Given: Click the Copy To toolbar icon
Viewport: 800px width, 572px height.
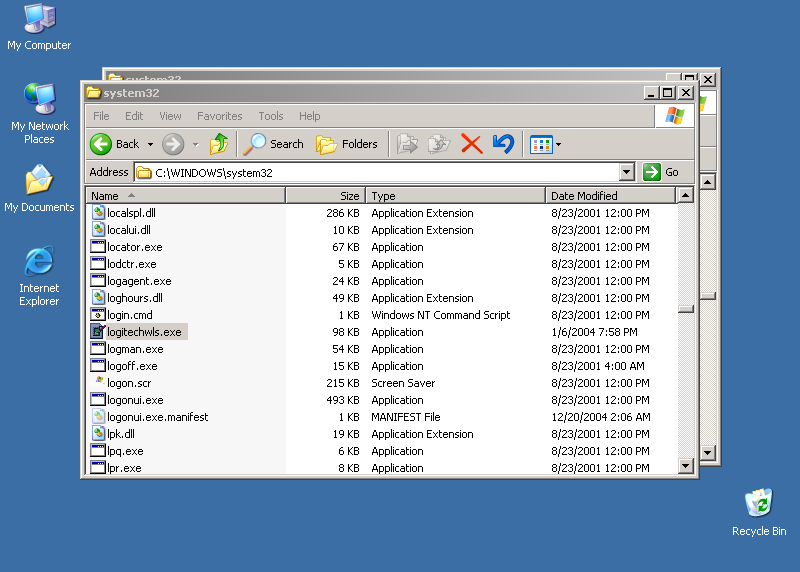Looking at the screenshot, I should pyautogui.click(x=439, y=144).
